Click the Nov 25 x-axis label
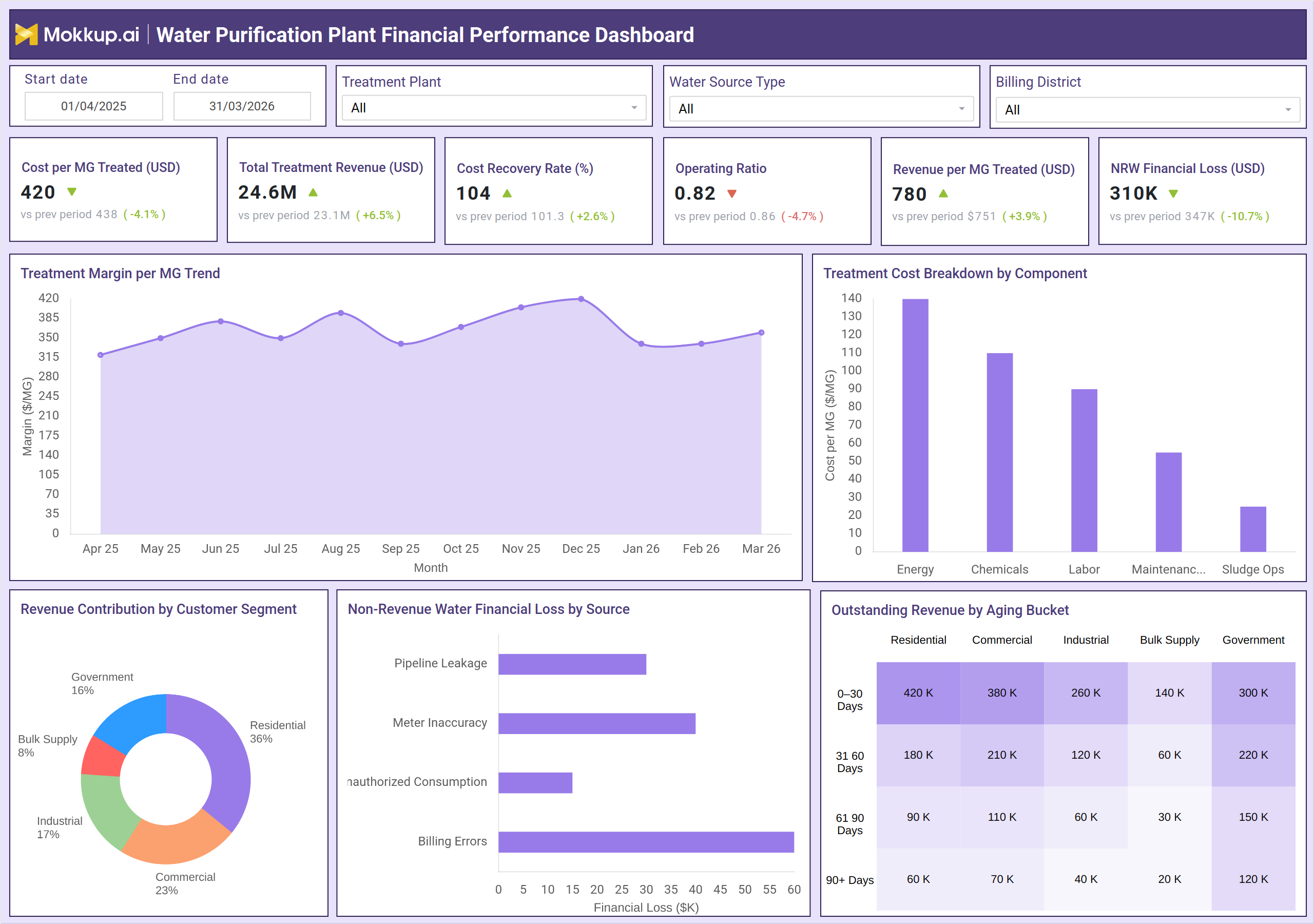The image size is (1314, 924). coord(521,548)
